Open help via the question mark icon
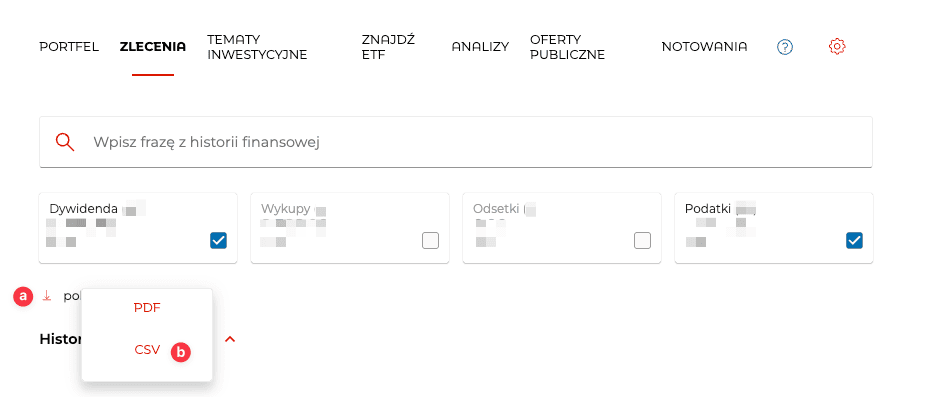Viewport: 929px width, 397px height. 785,47
